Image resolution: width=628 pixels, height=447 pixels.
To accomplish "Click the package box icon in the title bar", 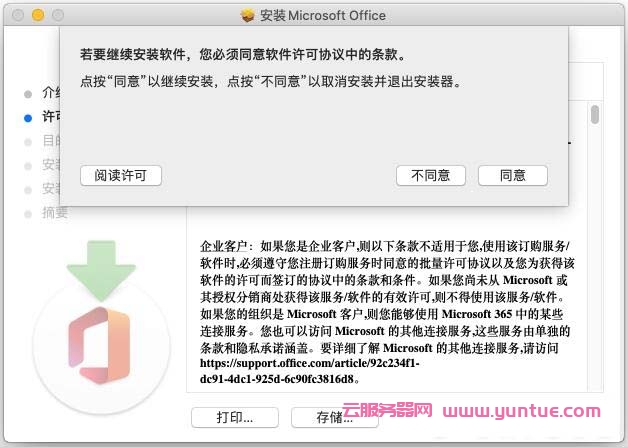I will pyautogui.click(x=248, y=15).
